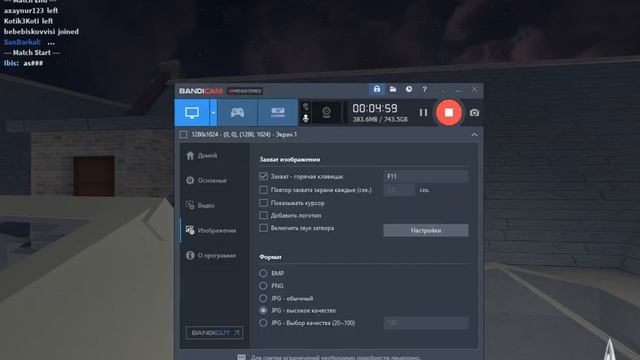Image resolution: width=640 pixels, height=360 pixels.
Task: Click the 1280x1024 Экран 1 target text
Action: tap(244, 134)
